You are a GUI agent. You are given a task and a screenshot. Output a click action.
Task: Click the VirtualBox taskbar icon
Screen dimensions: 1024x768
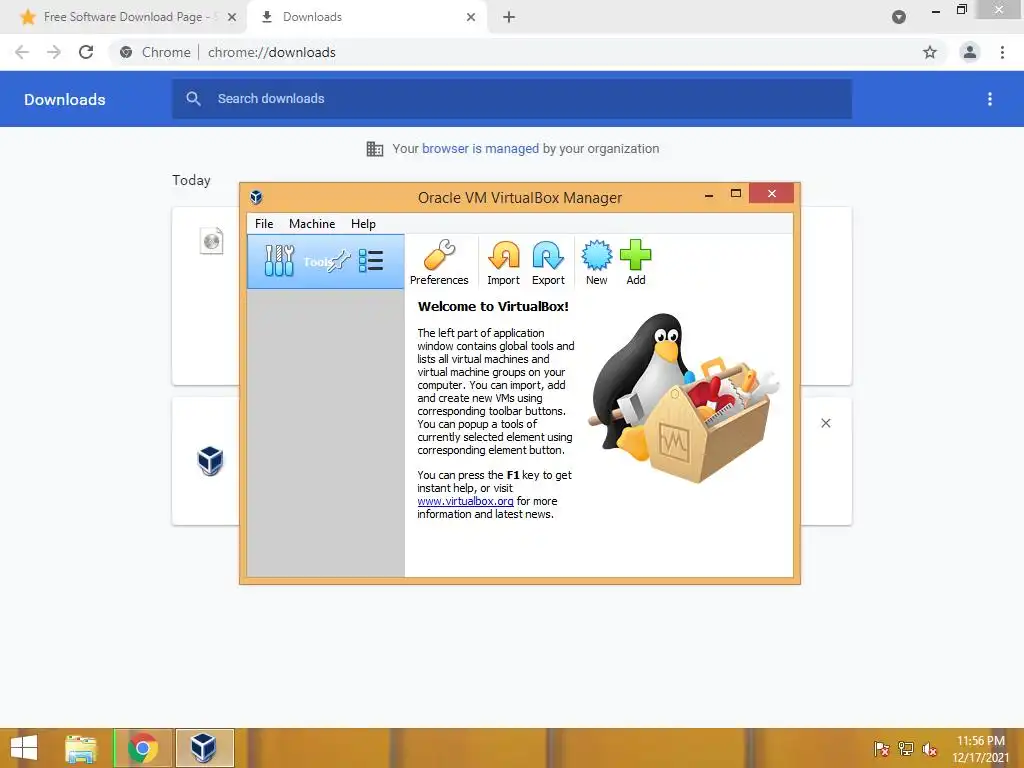coord(204,748)
